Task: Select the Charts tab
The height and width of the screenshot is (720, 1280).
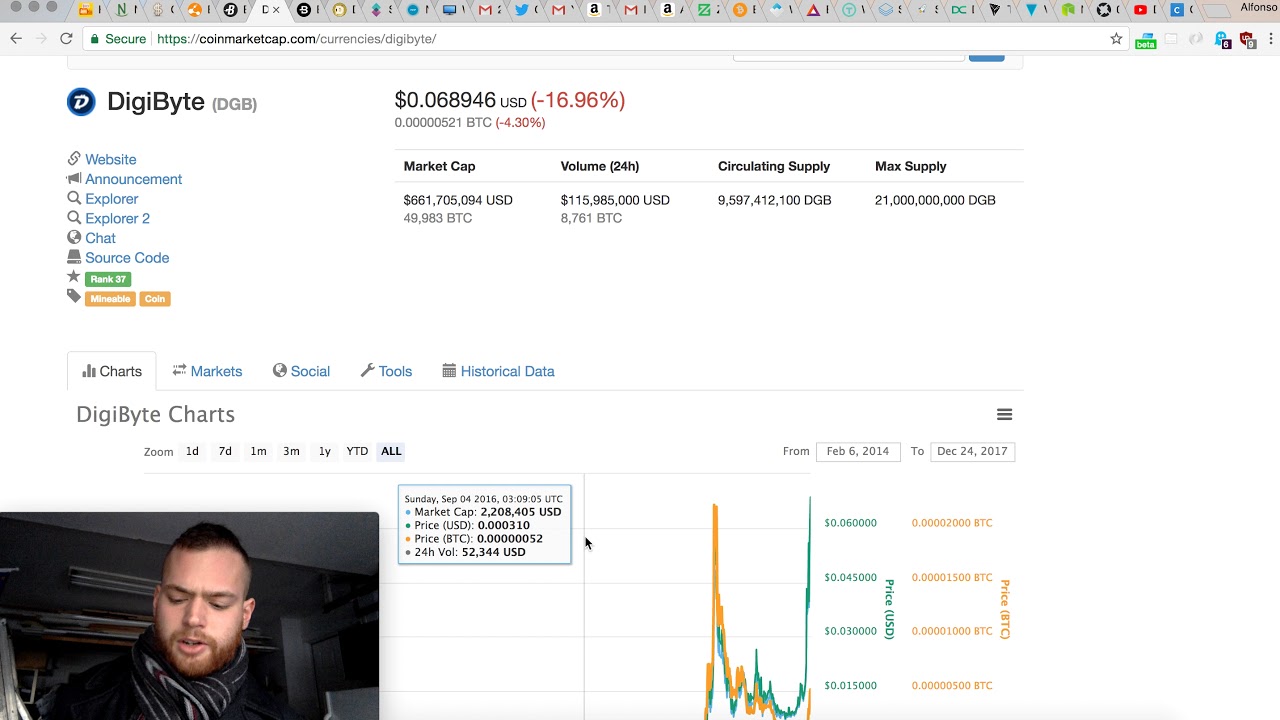Action: coord(112,371)
